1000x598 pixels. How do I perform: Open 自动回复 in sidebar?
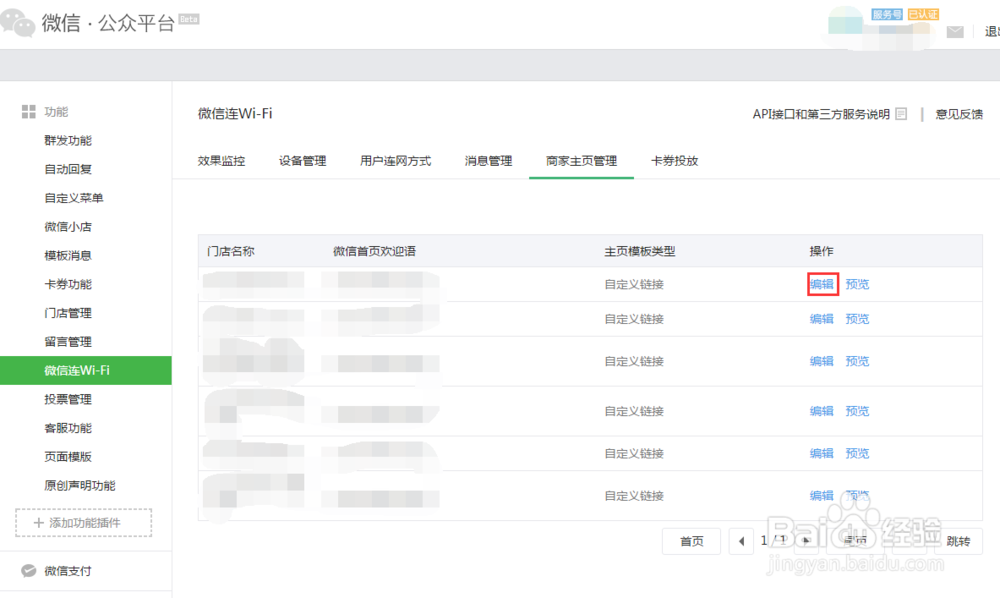click(x=68, y=169)
